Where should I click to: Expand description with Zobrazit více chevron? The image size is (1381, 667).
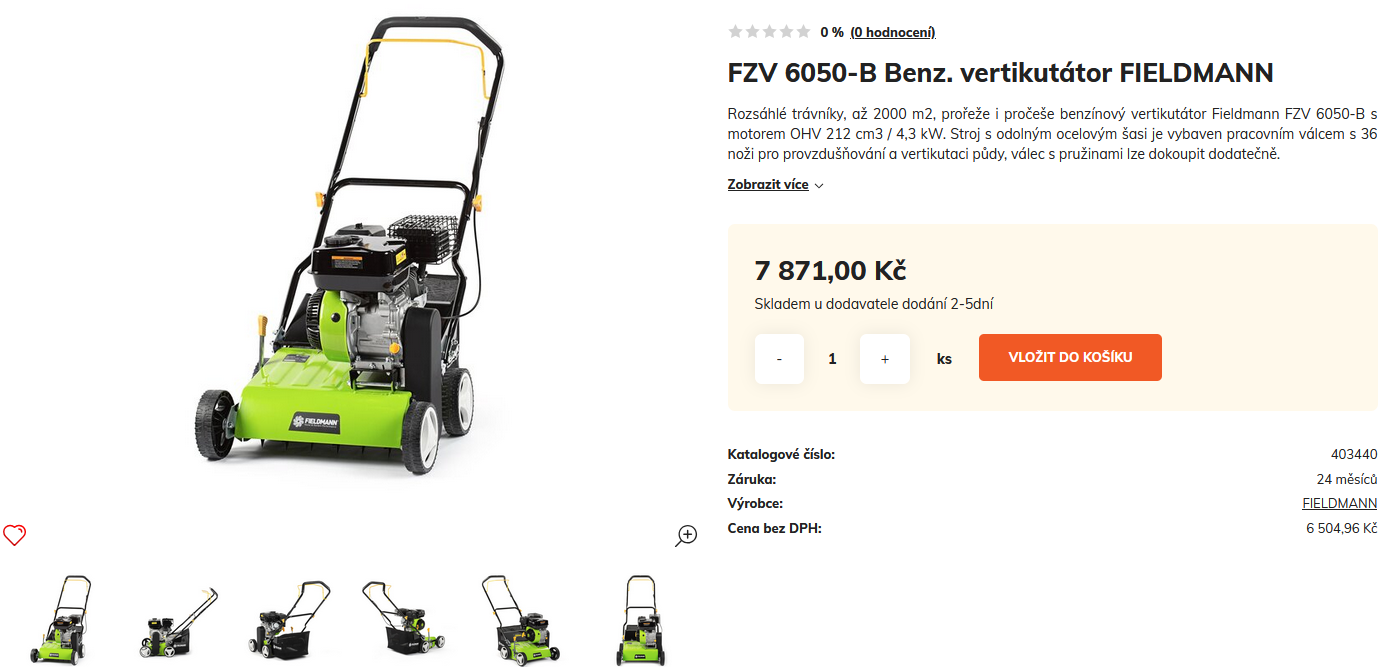(x=819, y=186)
